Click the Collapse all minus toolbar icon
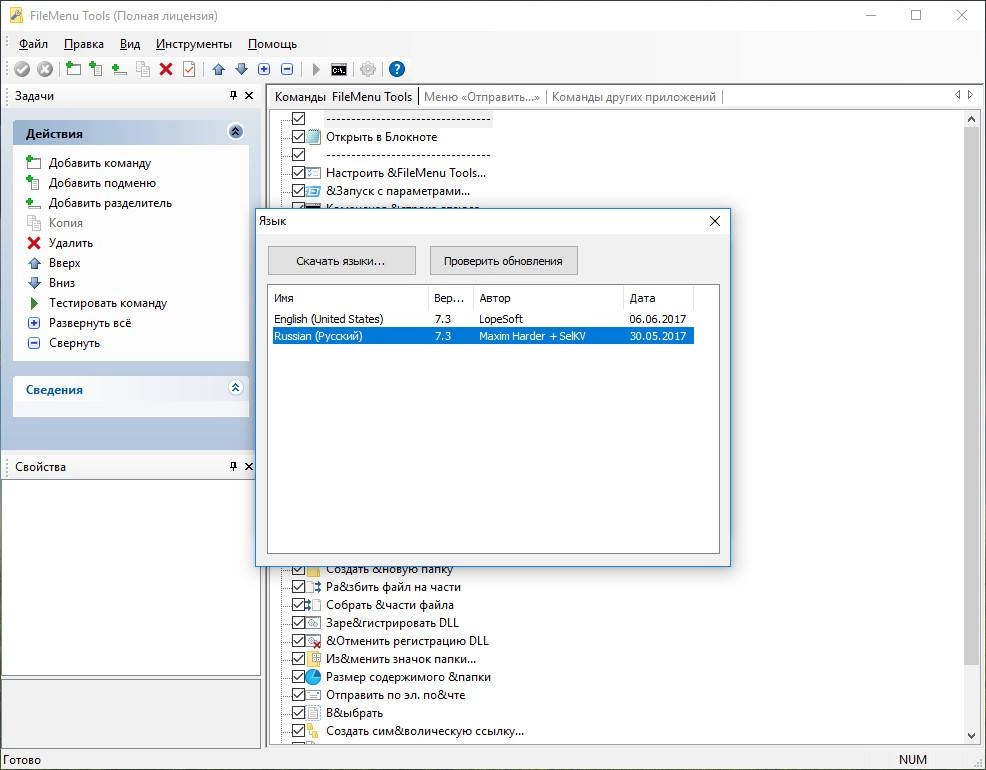The height and width of the screenshot is (770, 986). pyautogui.click(x=287, y=69)
